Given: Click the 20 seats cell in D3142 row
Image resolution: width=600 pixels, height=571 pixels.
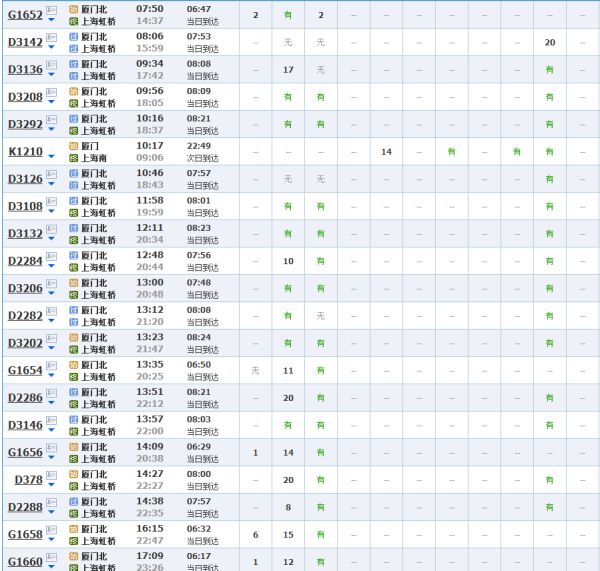Looking at the screenshot, I should tap(549, 42).
